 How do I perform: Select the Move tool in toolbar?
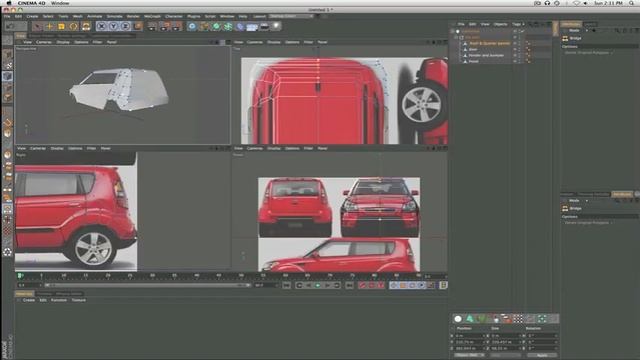(x=49, y=27)
